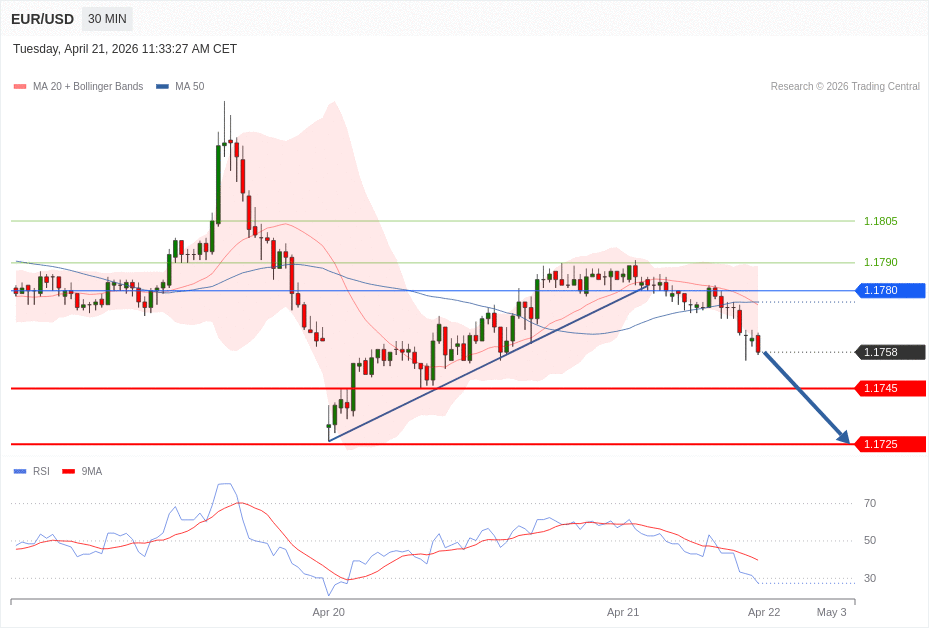
Task: Click the green 1.1805 resistance label
Action: click(880, 221)
